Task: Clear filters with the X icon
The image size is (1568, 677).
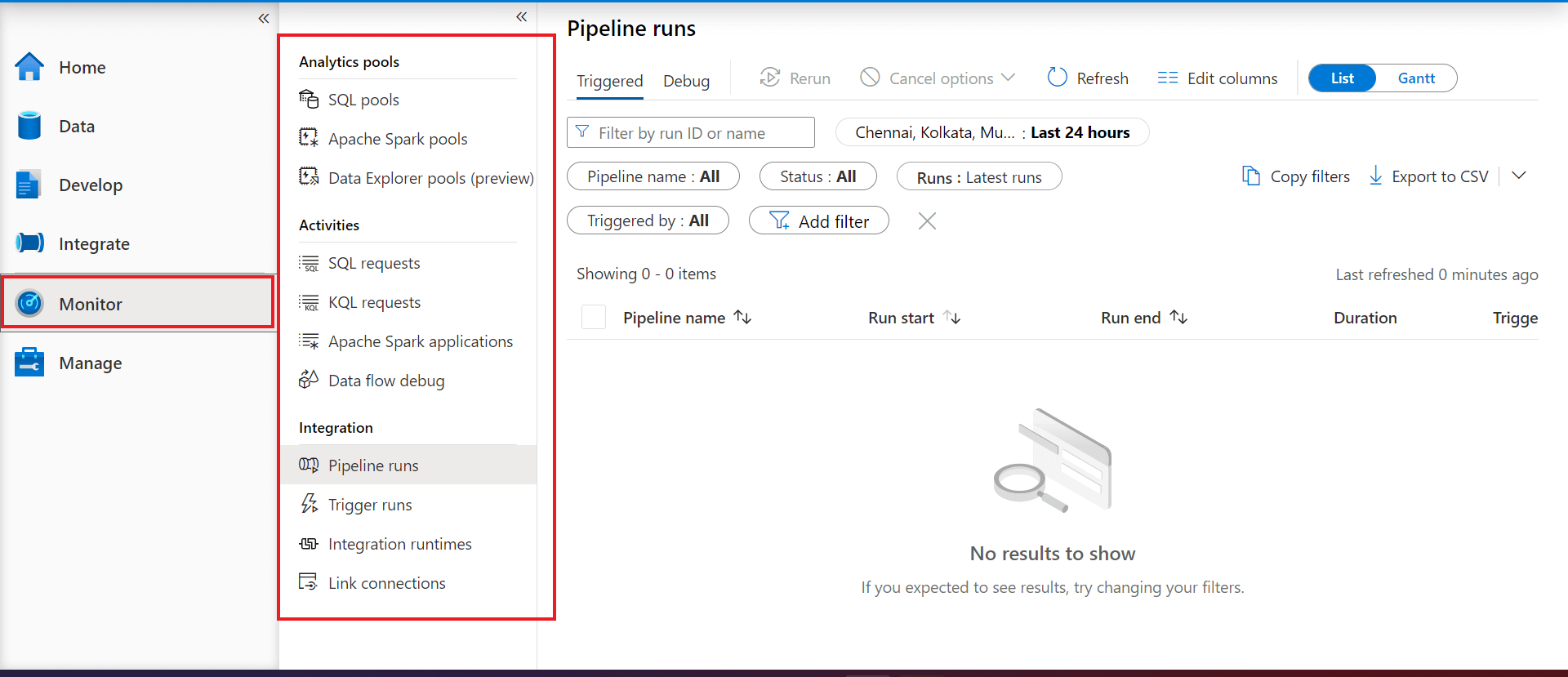Action: point(927,220)
